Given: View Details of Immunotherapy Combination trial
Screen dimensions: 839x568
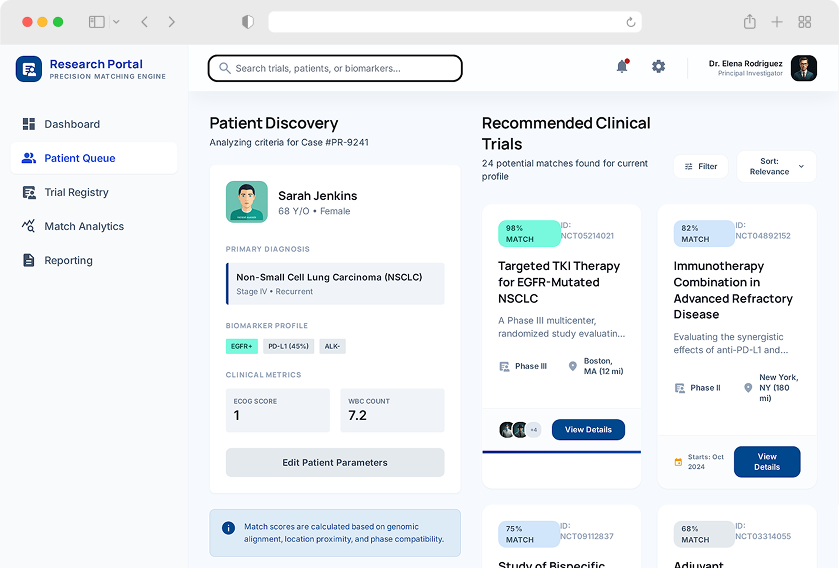Looking at the screenshot, I should click(767, 462).
